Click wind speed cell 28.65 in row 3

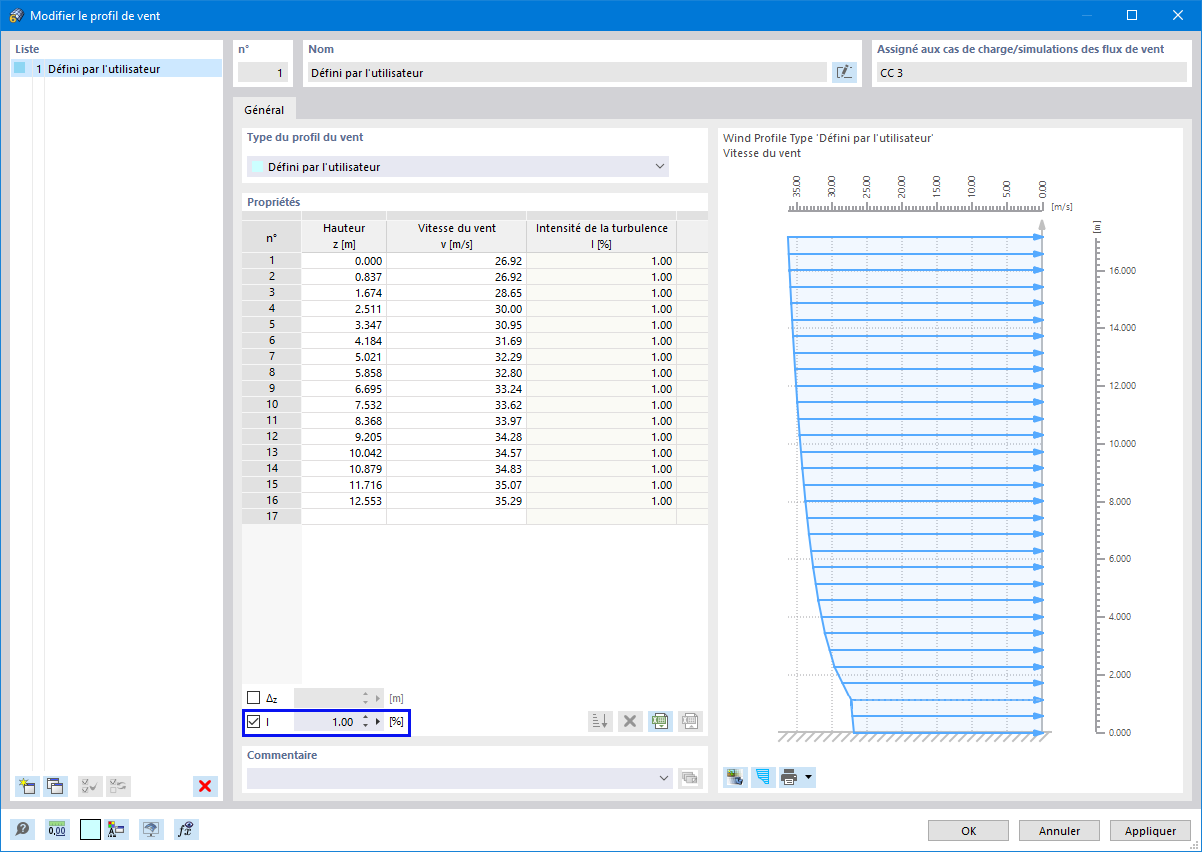(456, 292)
